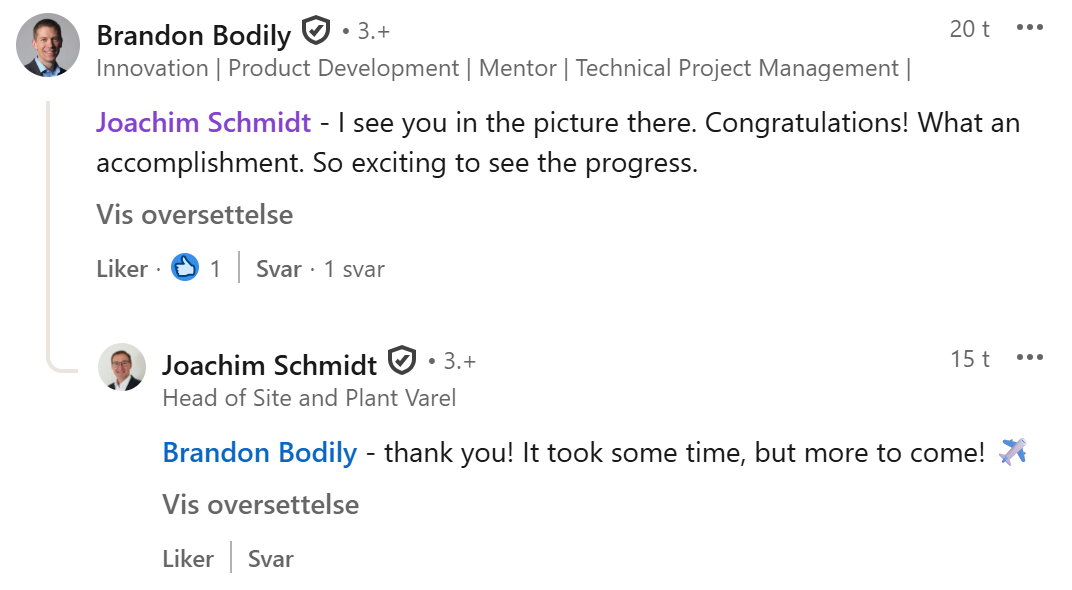Show translation of Brandon's comment
Screen dimensions: 1072x590
195,215
